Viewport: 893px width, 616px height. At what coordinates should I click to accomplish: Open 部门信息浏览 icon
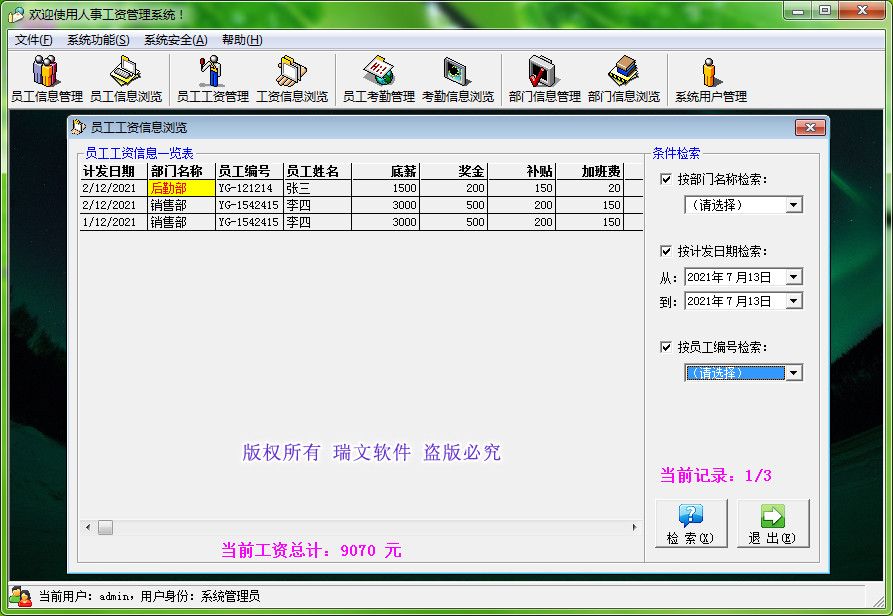point(624,75)
